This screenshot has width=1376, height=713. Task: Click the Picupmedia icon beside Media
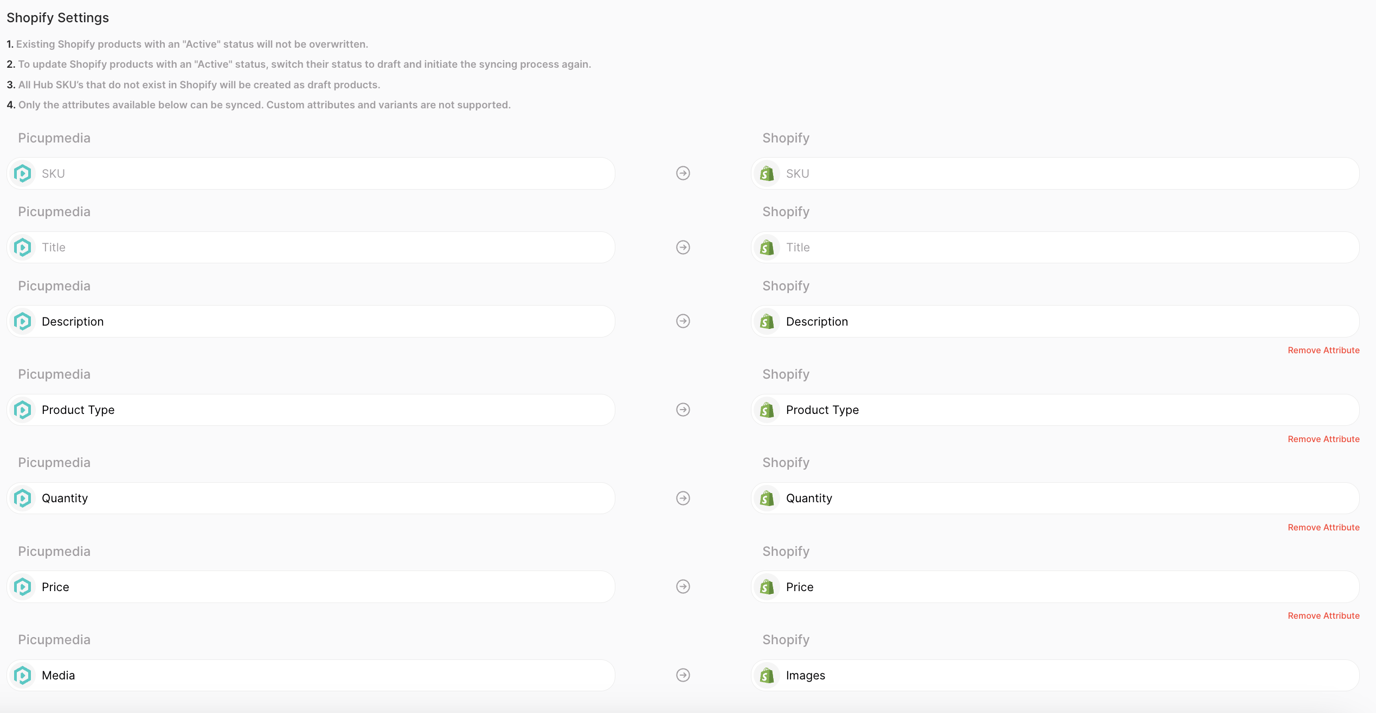pyautogui.click(x=22, y=675)
